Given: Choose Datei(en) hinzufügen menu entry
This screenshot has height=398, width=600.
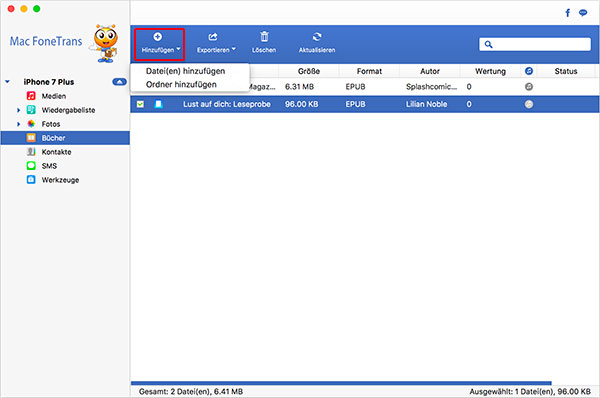Looking at the screenshot, I should (x=186, y=71).
